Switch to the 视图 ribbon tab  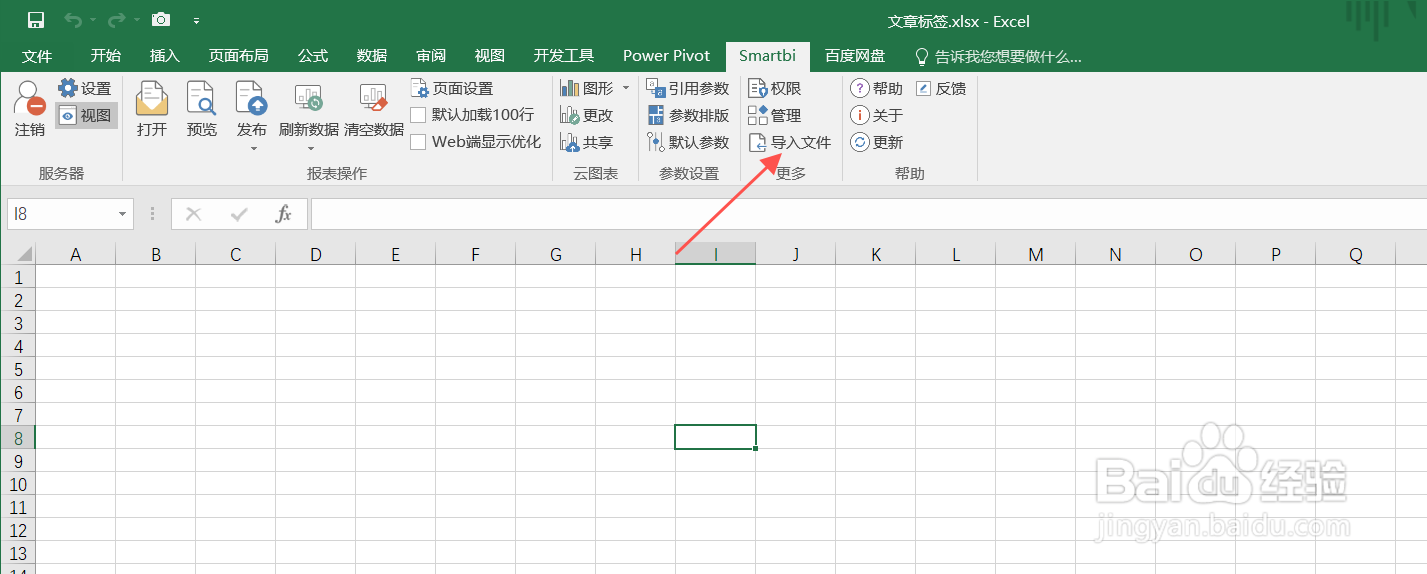click(490, 56)
